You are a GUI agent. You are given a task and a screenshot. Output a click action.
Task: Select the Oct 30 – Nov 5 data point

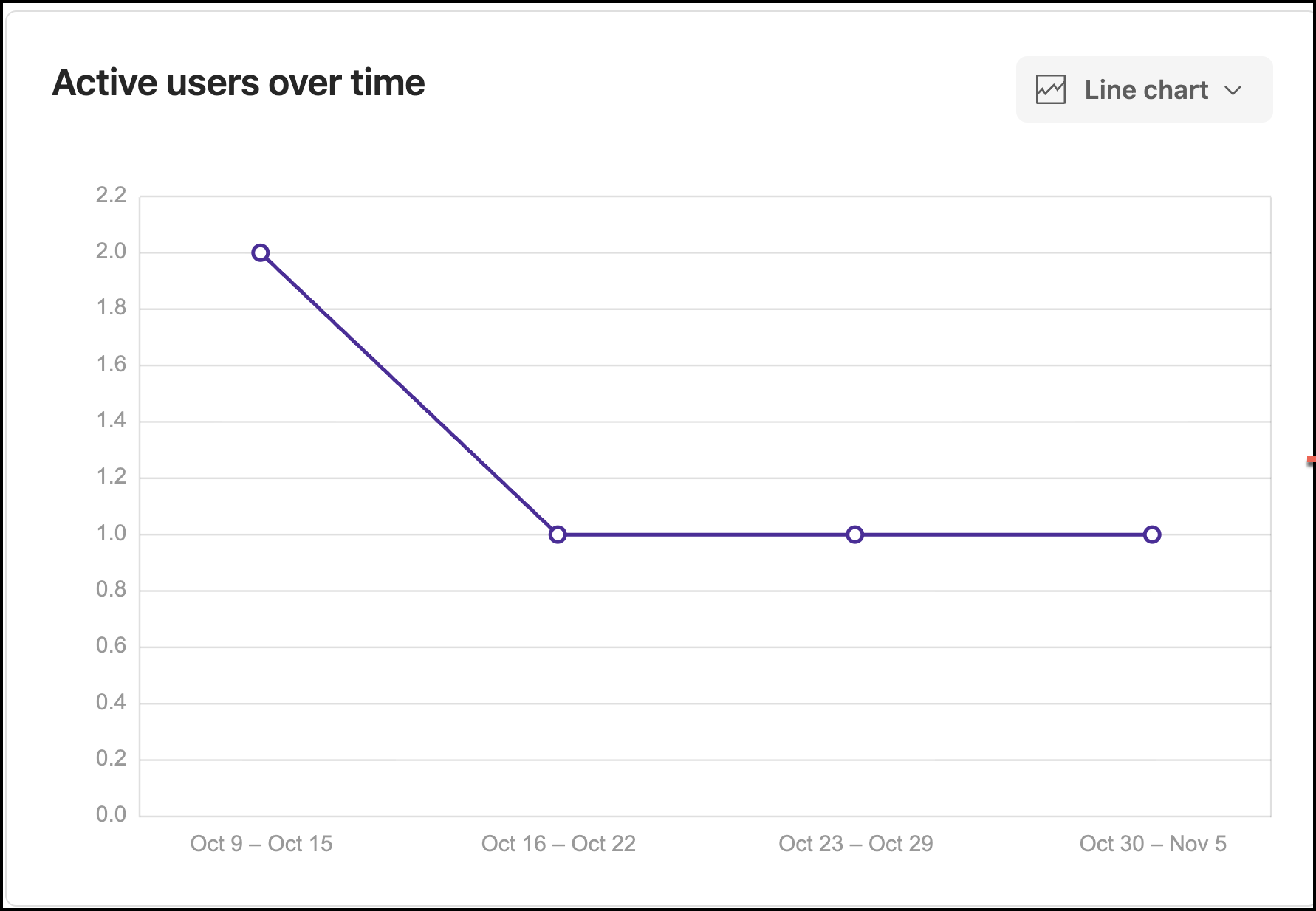tap(1152, 534)
